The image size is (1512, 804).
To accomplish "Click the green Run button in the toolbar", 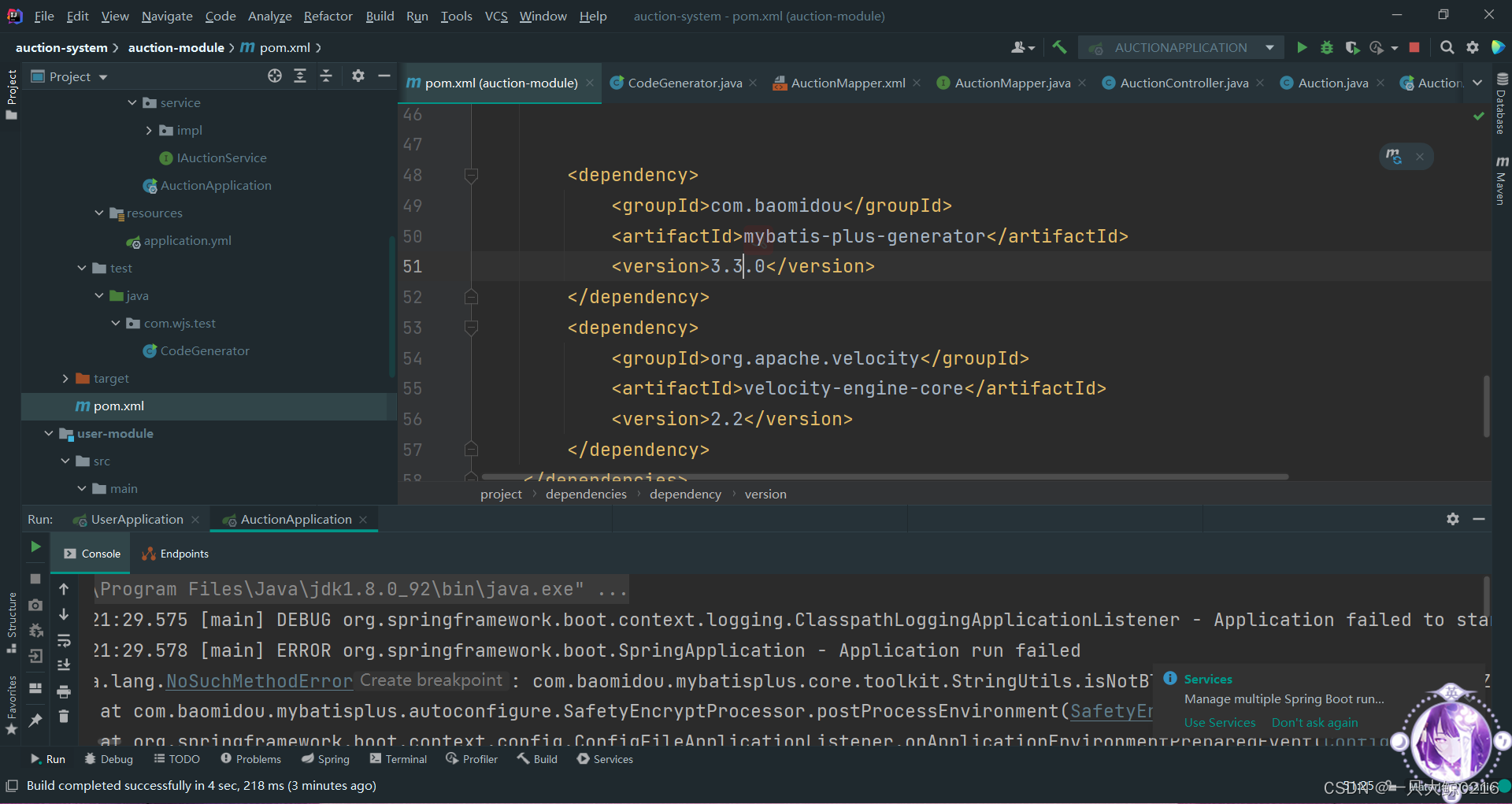I will pyautogui.click(x=1302, y=48).
